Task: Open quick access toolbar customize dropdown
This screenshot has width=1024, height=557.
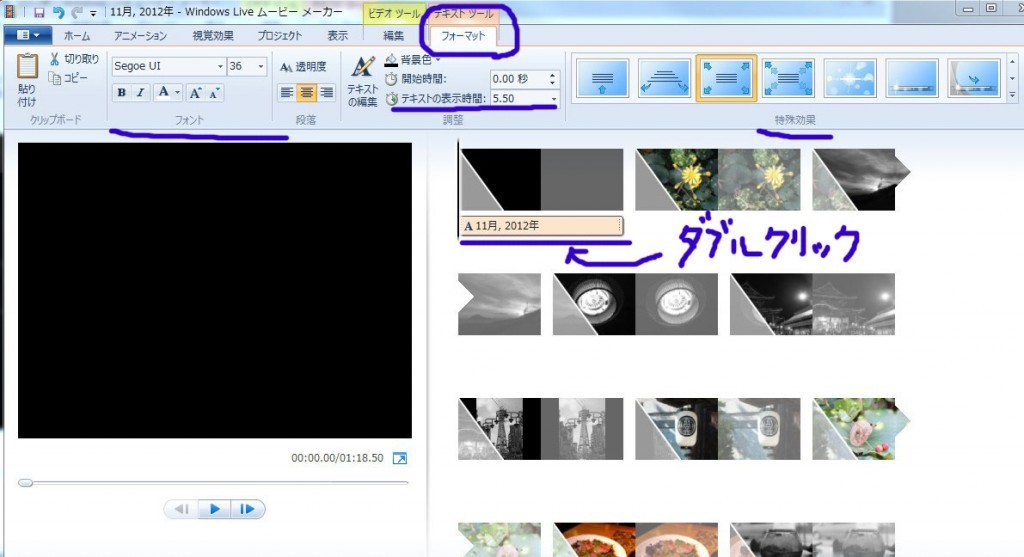Action: pyautogui.click(x=93, y=13)
